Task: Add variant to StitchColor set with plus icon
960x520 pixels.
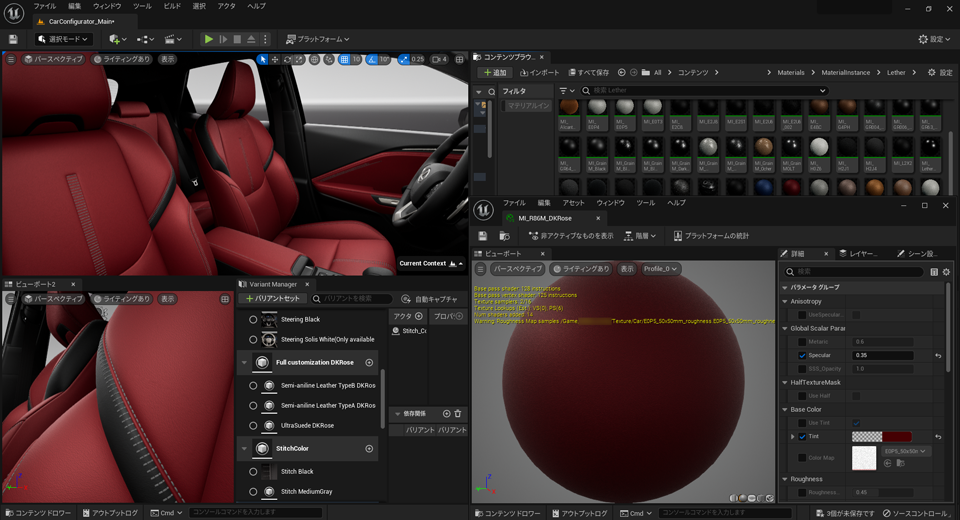Action: coord(369,449)
